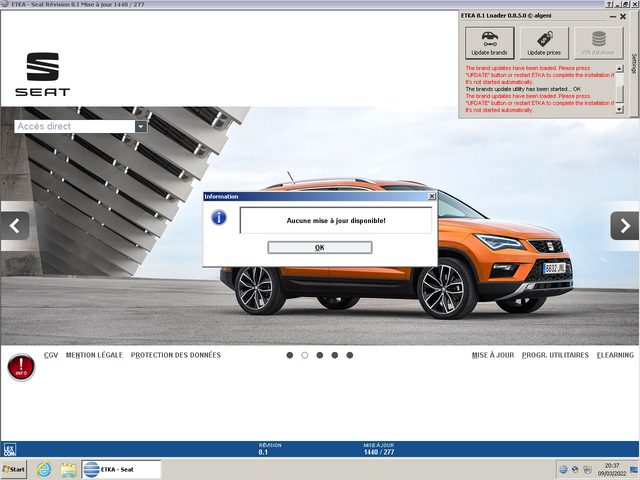Select the fifth carousel dot
Image resolution: width=640 pixels, height=480 pixels.
350,355
